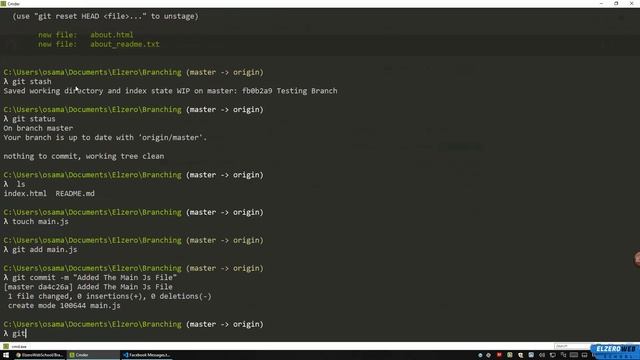The width and height of the screenshot is (640, 360).
Task: Click the 'README.md' file name in ls output
Action: [x=75, y=193]
